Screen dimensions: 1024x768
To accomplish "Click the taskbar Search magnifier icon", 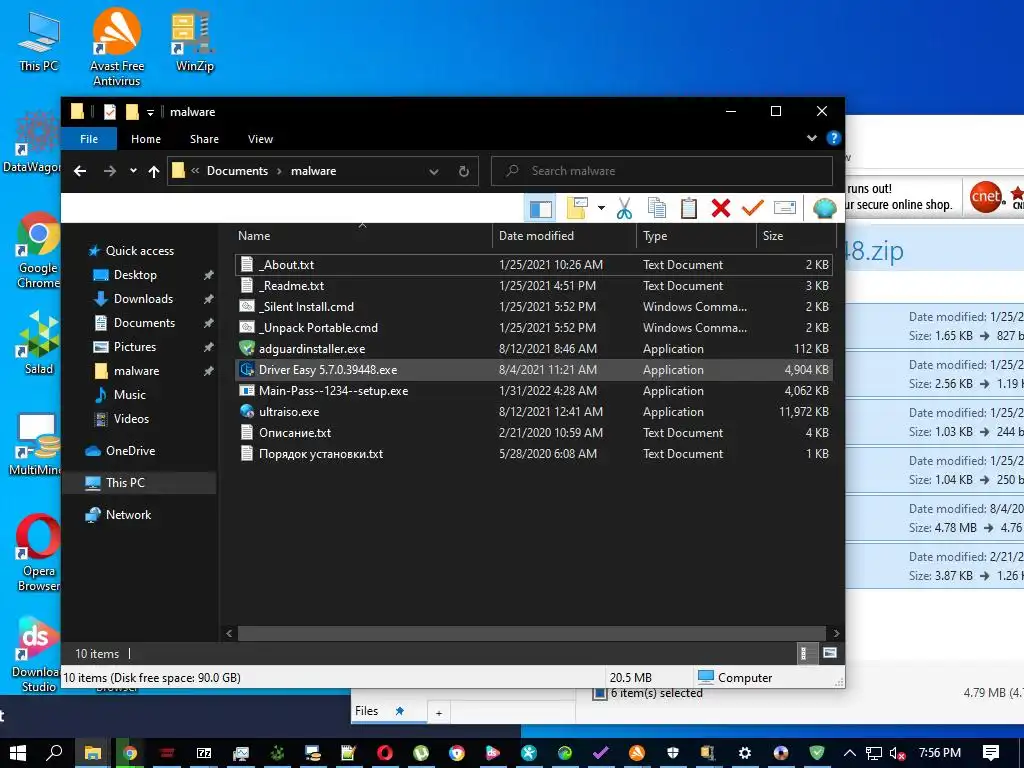I will pyautogui.click(x=55, y=753).
